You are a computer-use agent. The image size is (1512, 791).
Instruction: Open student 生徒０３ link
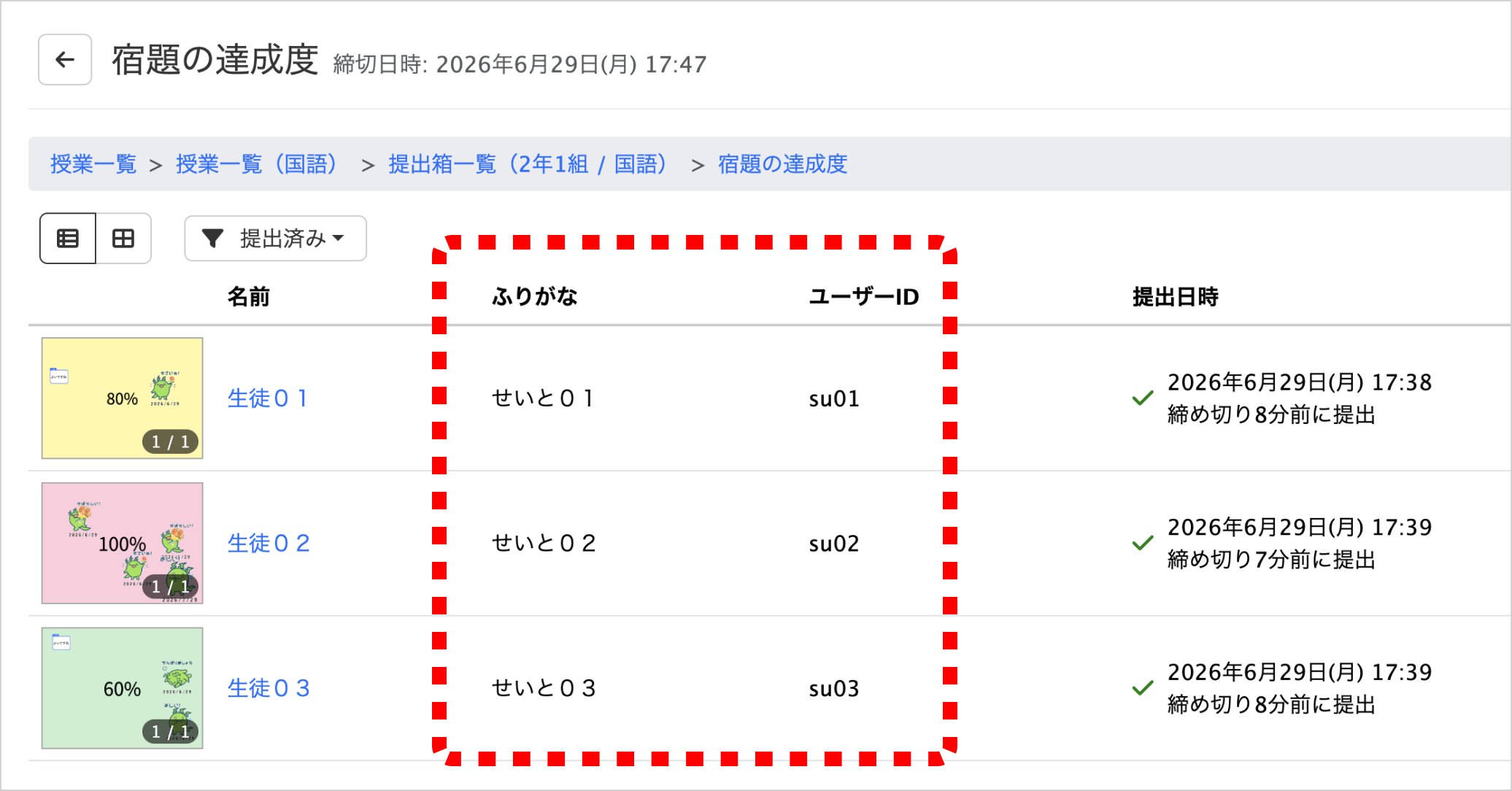pyautogui.click(x=269, y=688)
